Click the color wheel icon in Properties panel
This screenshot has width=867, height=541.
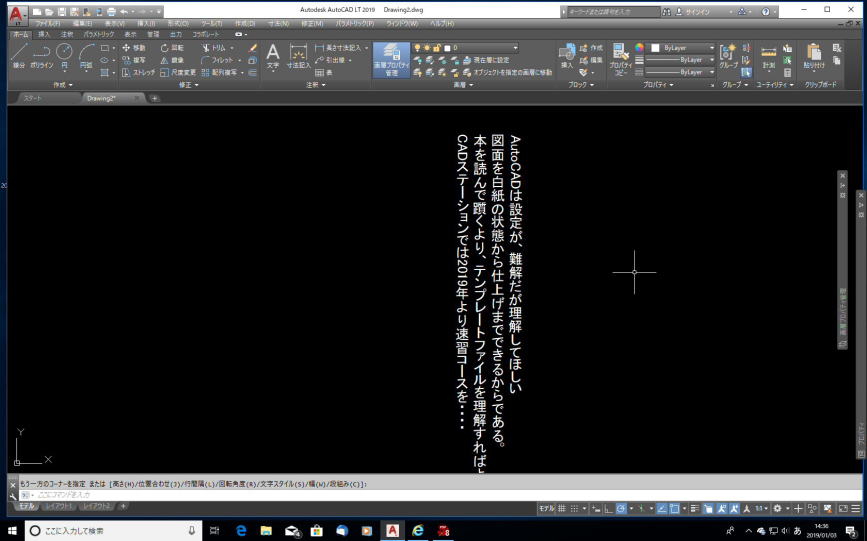click(x=639, y=48)
